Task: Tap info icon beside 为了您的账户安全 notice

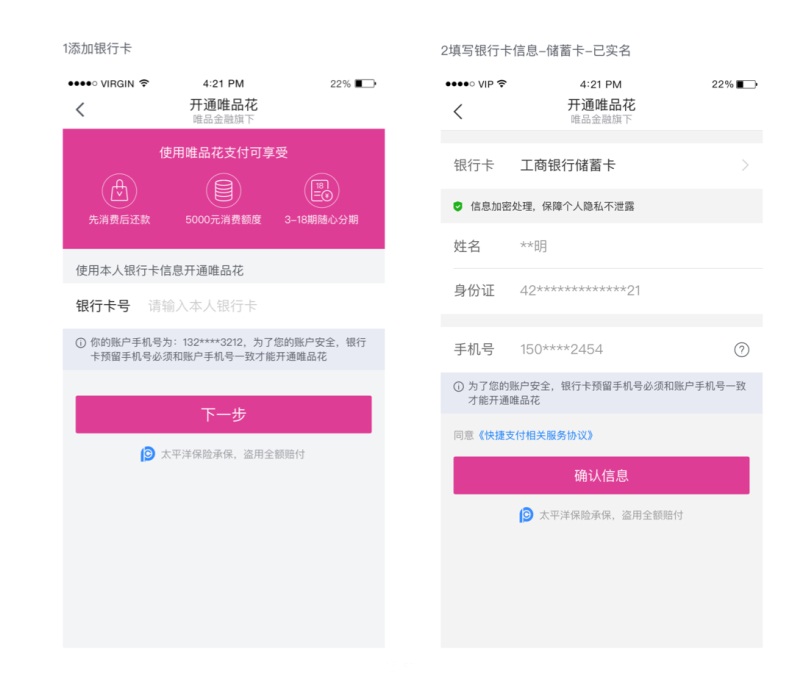Action: tap(459, 386)
